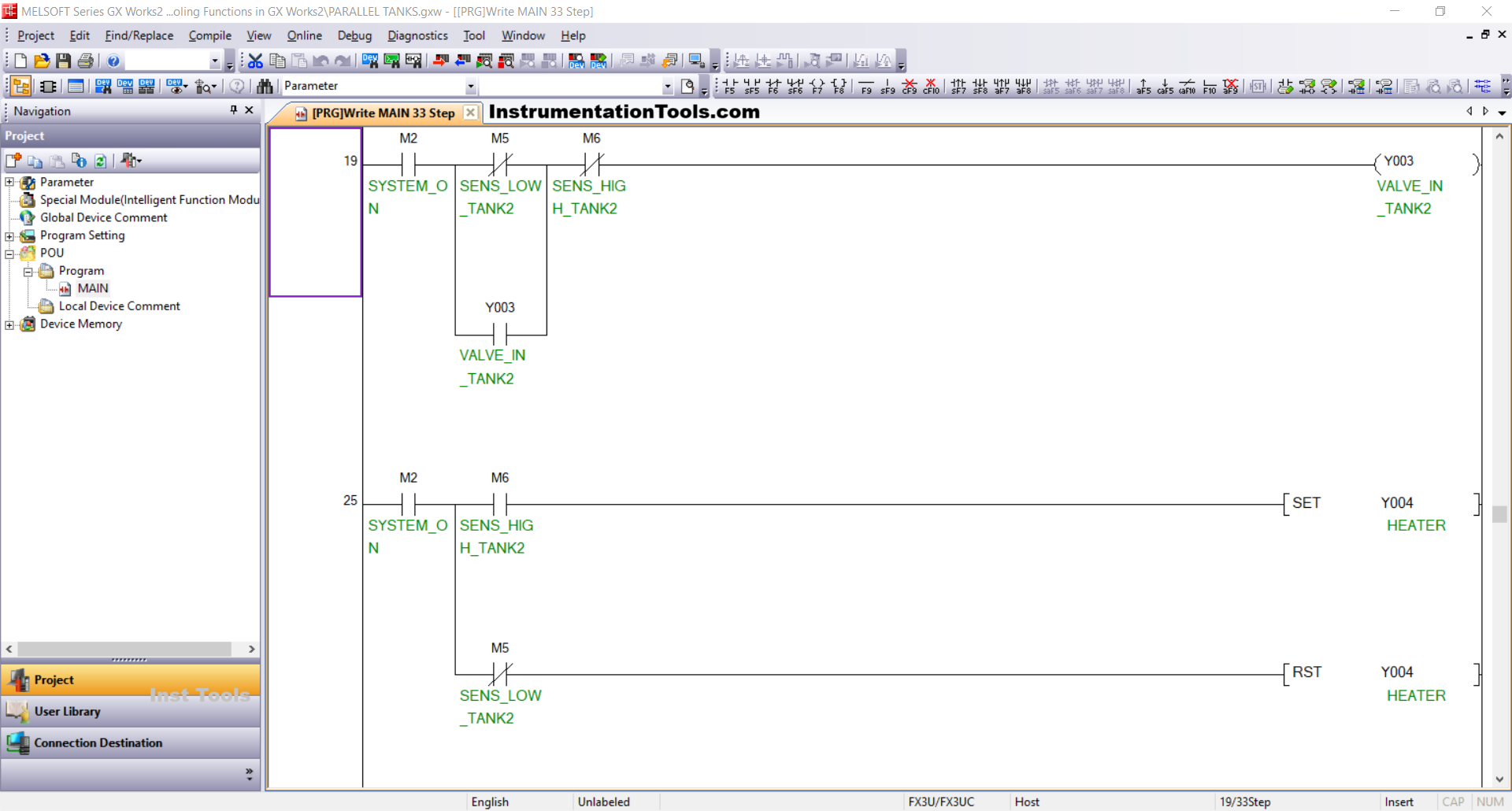Insert open contact with F5 icon
The image size is (1512, 811).
[730, 86]
